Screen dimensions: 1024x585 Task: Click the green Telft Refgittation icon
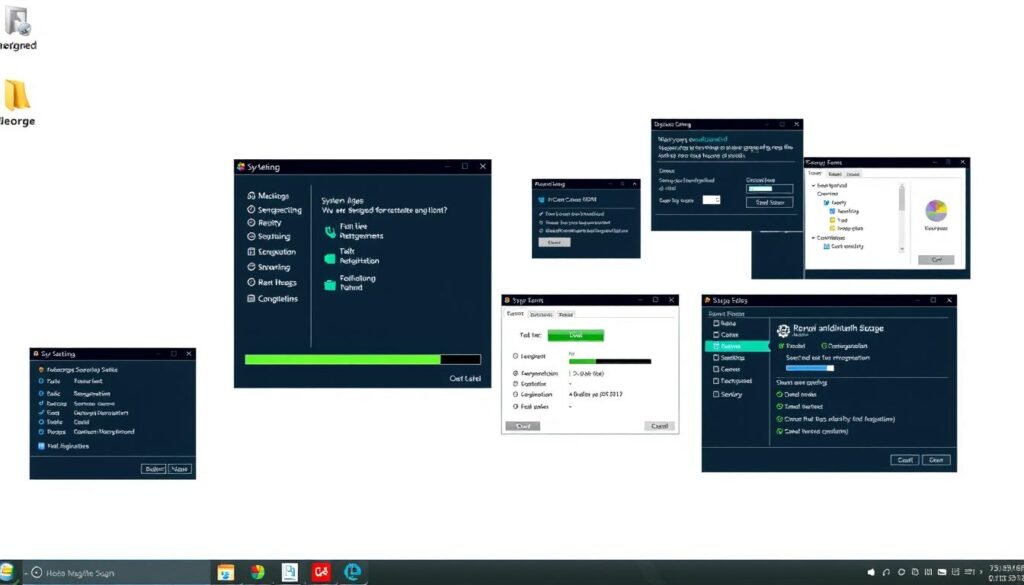pyautogui.click(x=330, y=259)
